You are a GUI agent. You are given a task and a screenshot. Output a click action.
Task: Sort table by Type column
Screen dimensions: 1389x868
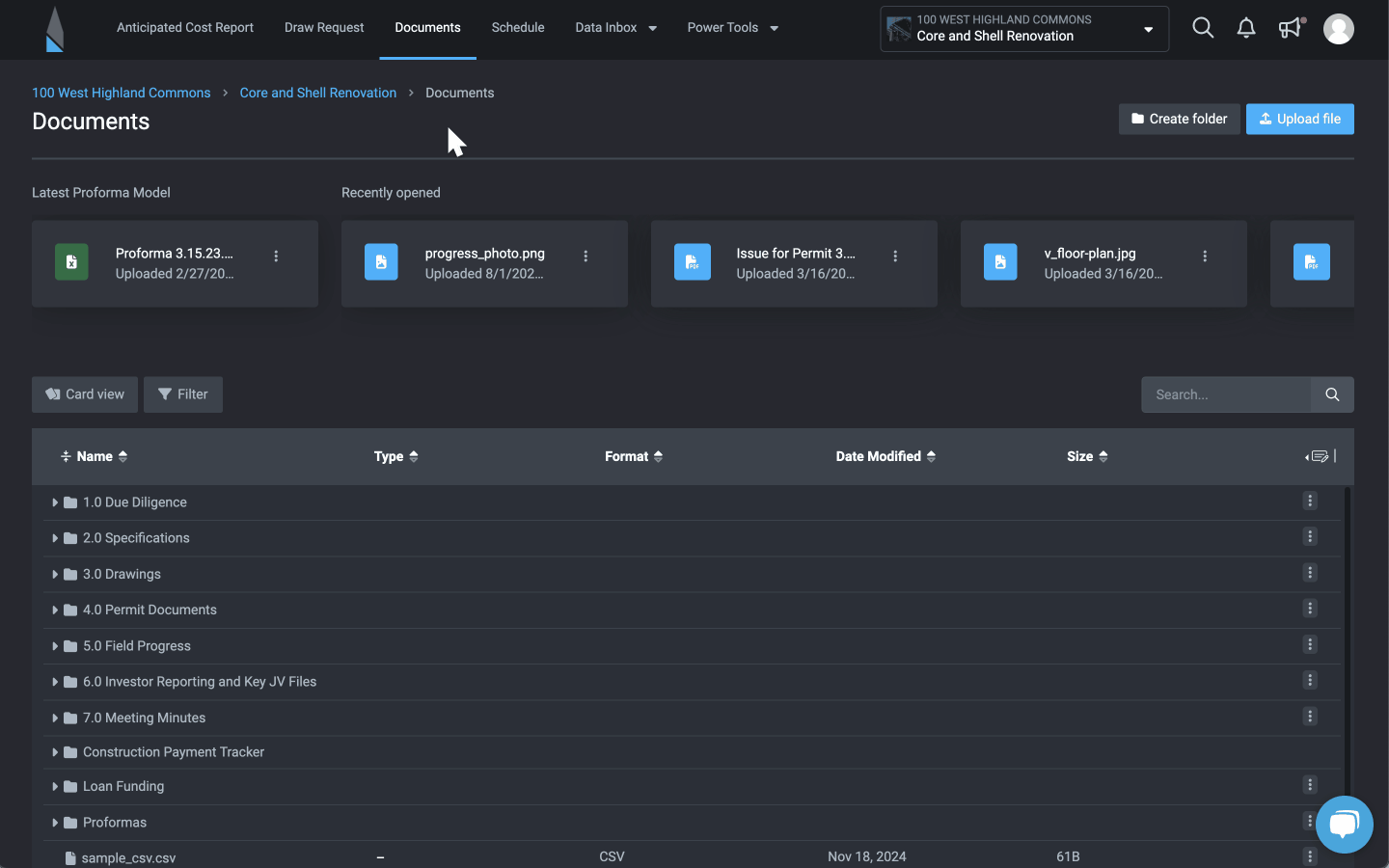click(396, 456)
